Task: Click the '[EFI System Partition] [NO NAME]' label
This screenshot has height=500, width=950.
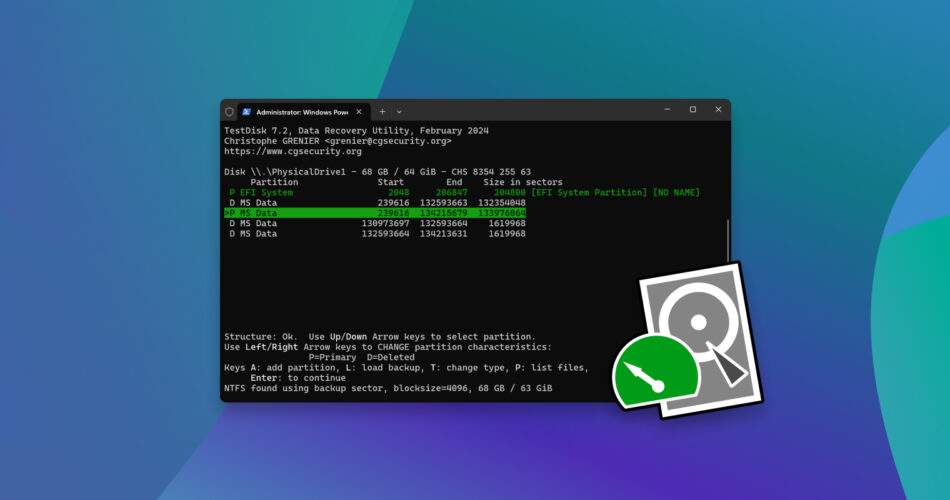Action: coord(616,193)
